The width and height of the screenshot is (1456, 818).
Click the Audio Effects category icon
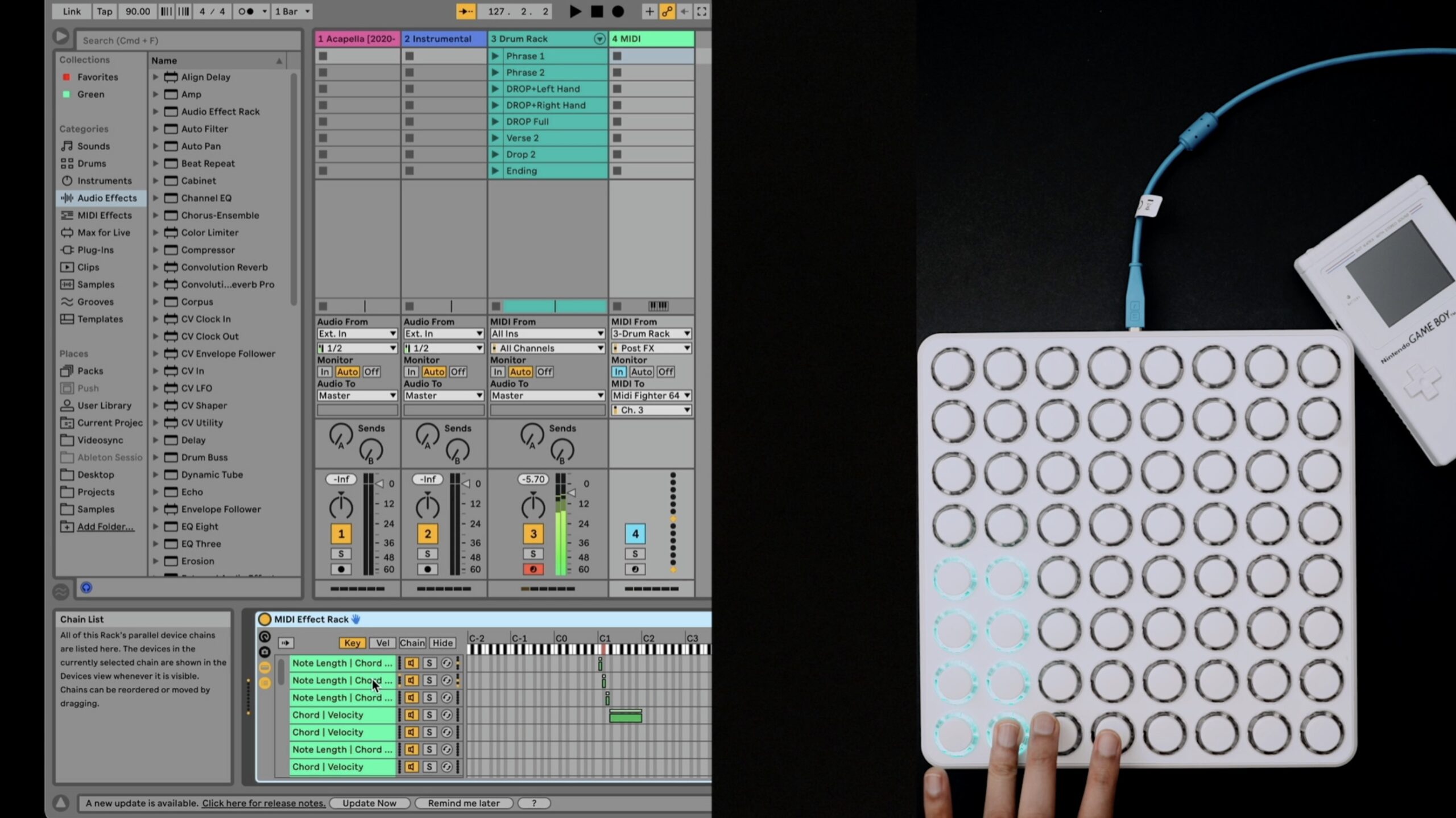[x=67, y=197]
